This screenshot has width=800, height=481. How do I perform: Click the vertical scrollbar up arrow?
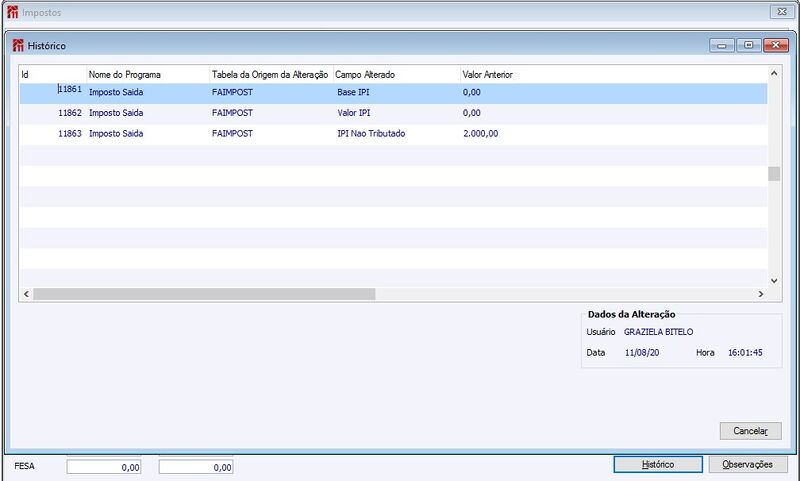(774, 73)
